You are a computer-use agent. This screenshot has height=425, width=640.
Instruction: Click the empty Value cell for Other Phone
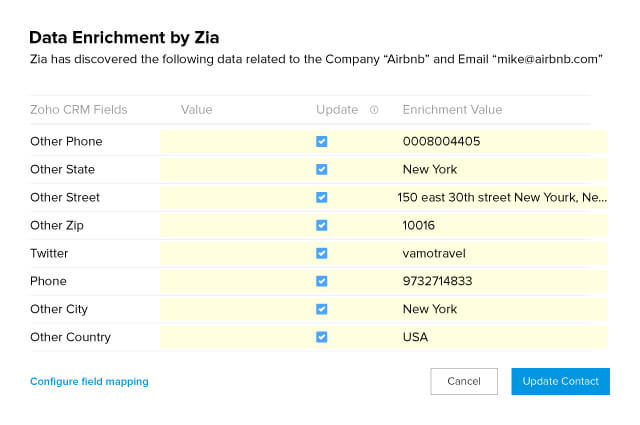point(235,142)
